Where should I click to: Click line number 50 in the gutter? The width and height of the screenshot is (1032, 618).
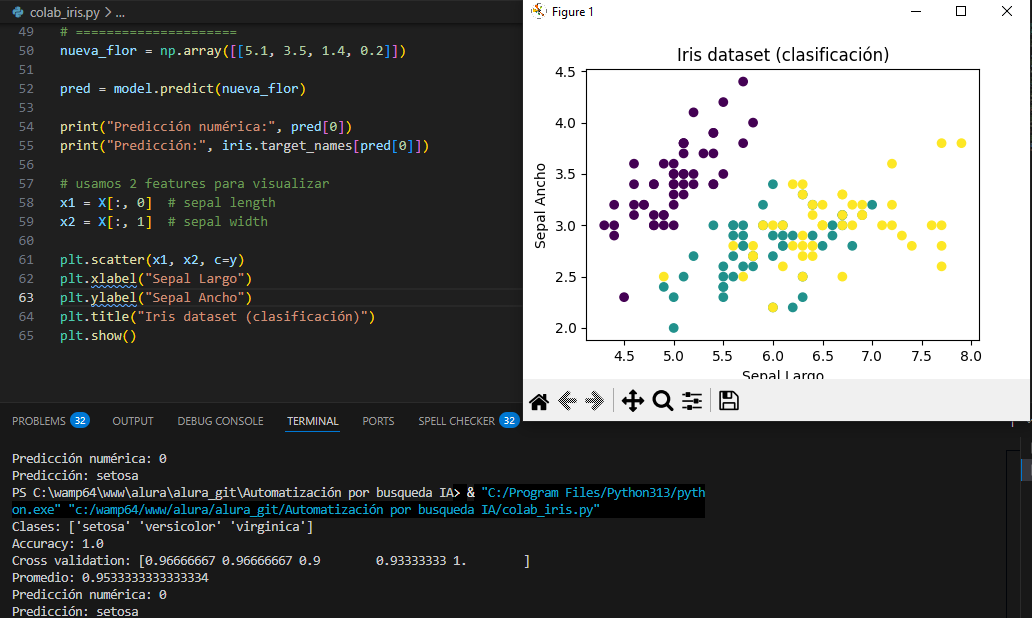pos(26,51)
